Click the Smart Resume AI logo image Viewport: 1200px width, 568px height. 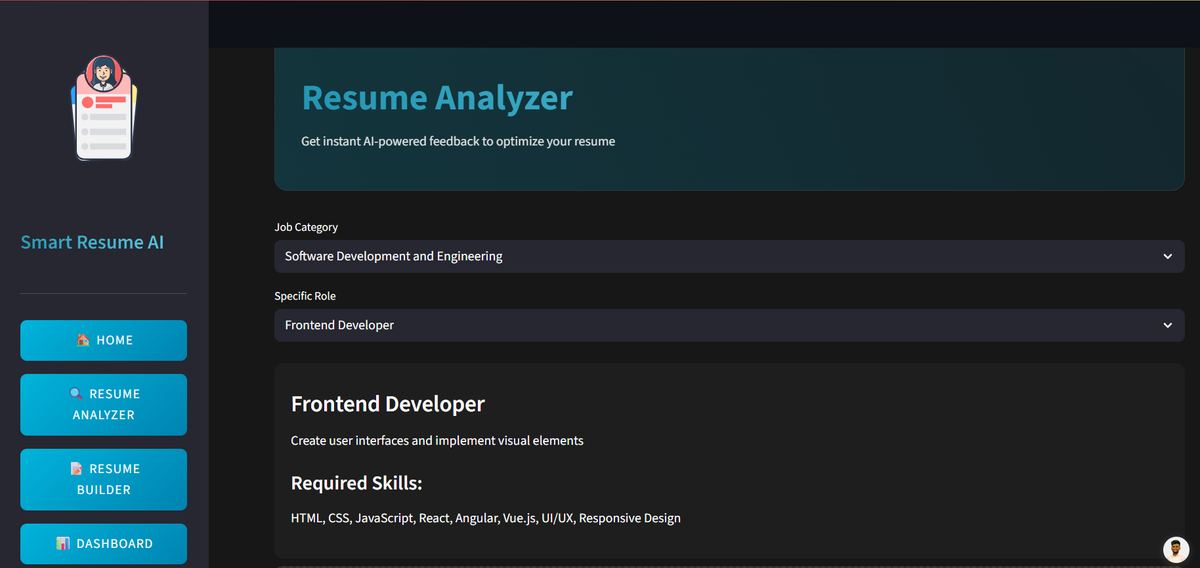(x=104, y=108)
